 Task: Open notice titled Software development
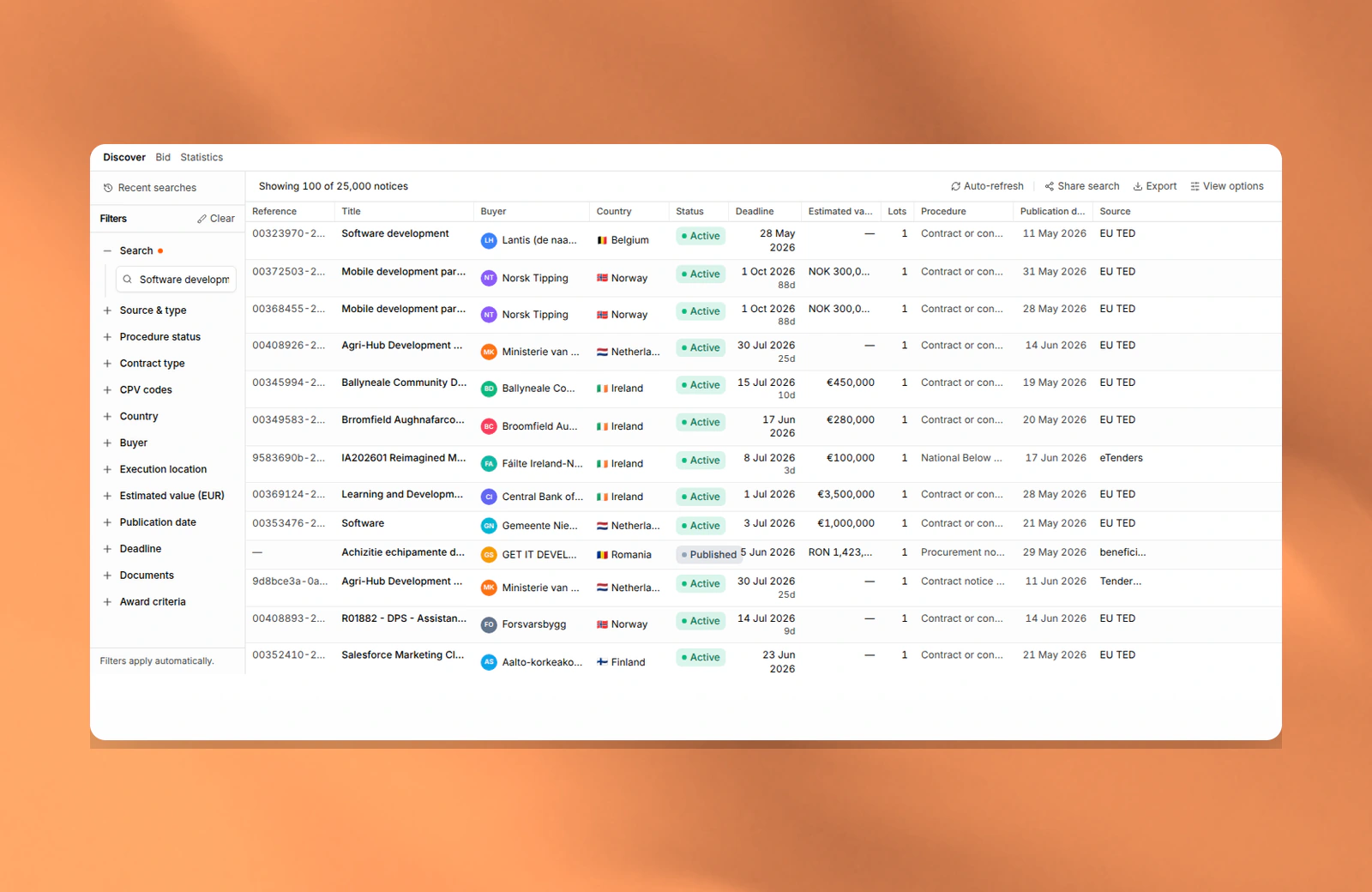(395, 234)
